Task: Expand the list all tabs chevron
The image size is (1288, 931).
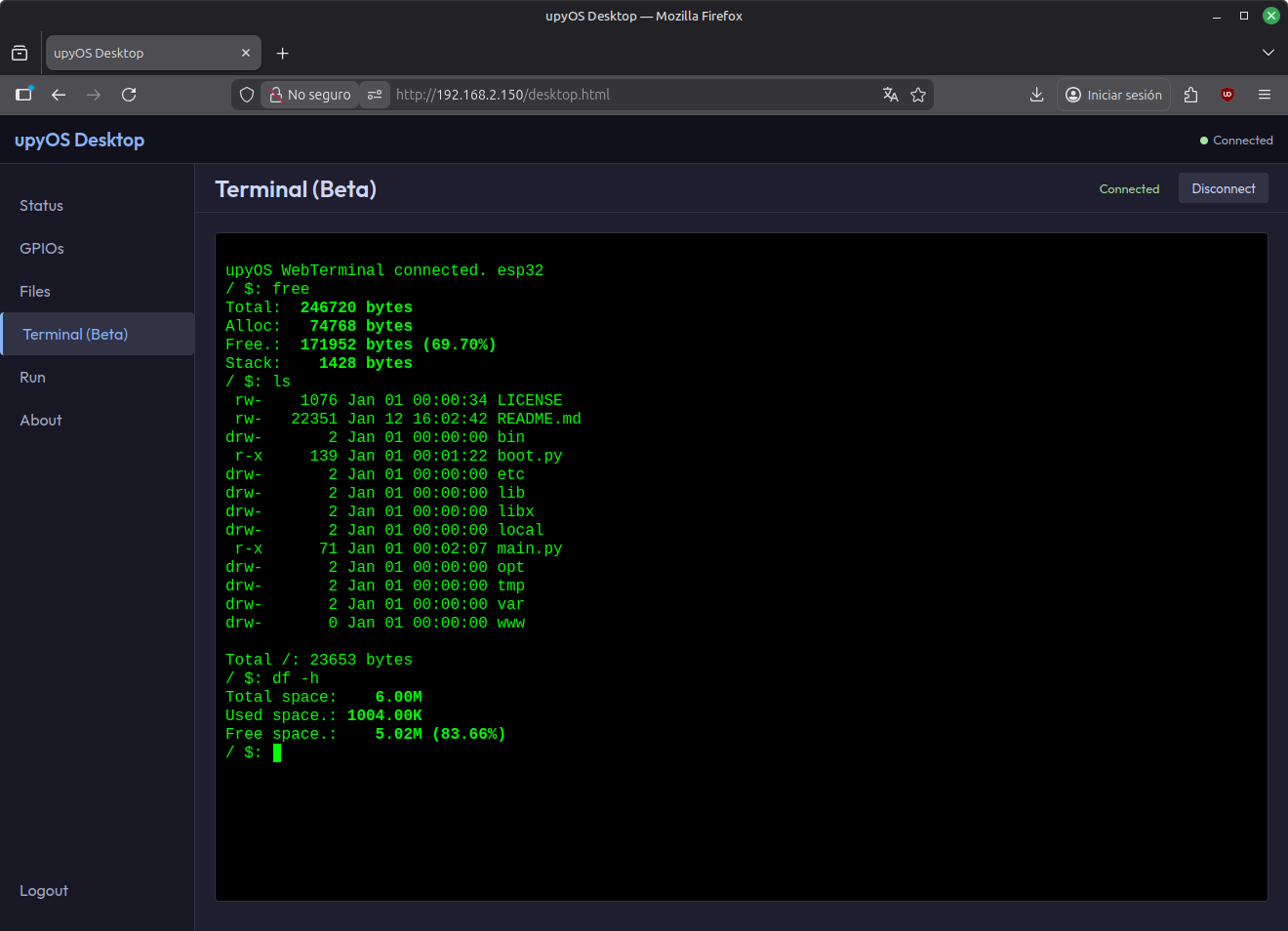Action: tap(1268, 53)
